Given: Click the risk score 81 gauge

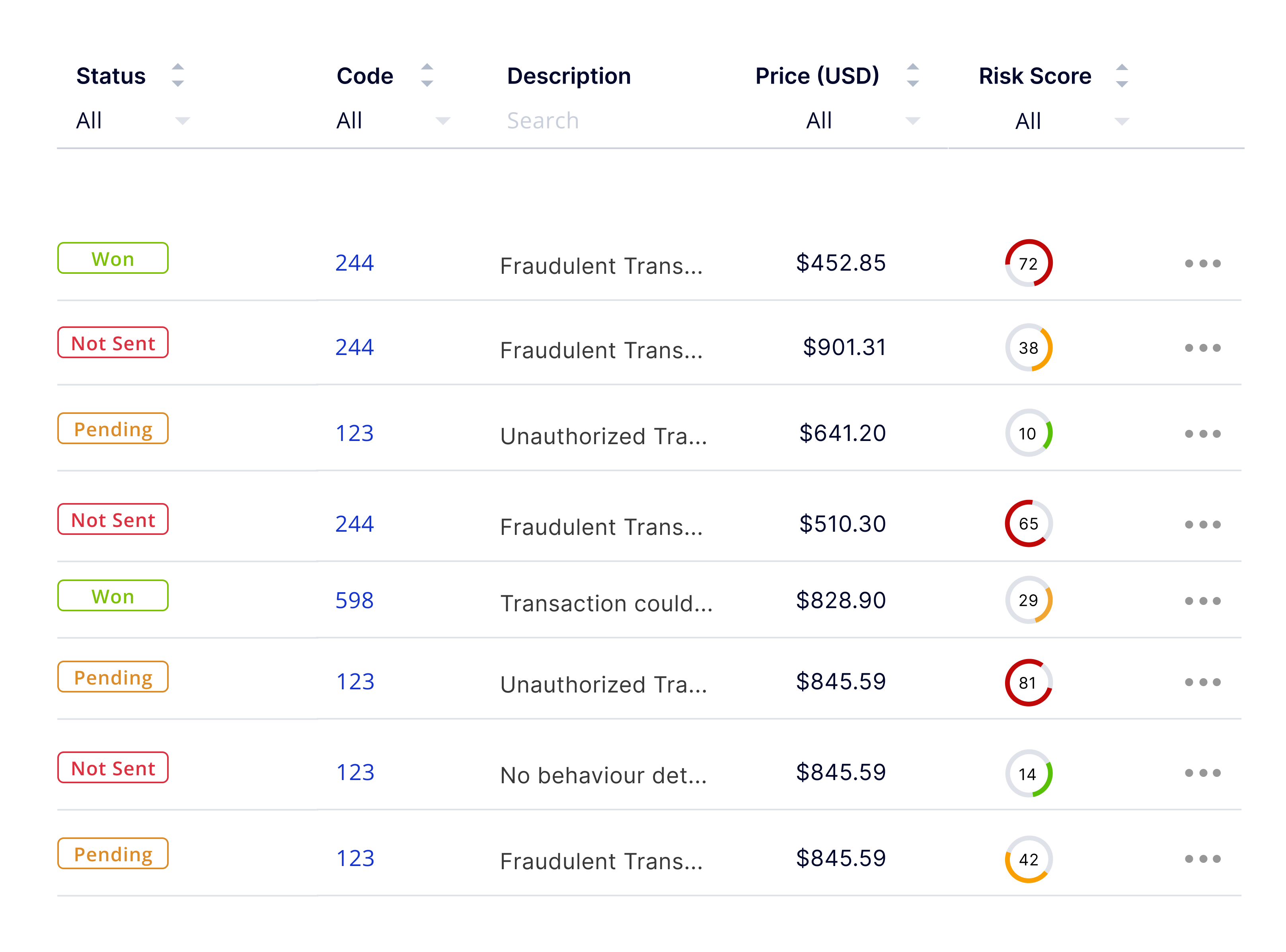Looking at the screenshot, I should click(x=1029, y=682).
